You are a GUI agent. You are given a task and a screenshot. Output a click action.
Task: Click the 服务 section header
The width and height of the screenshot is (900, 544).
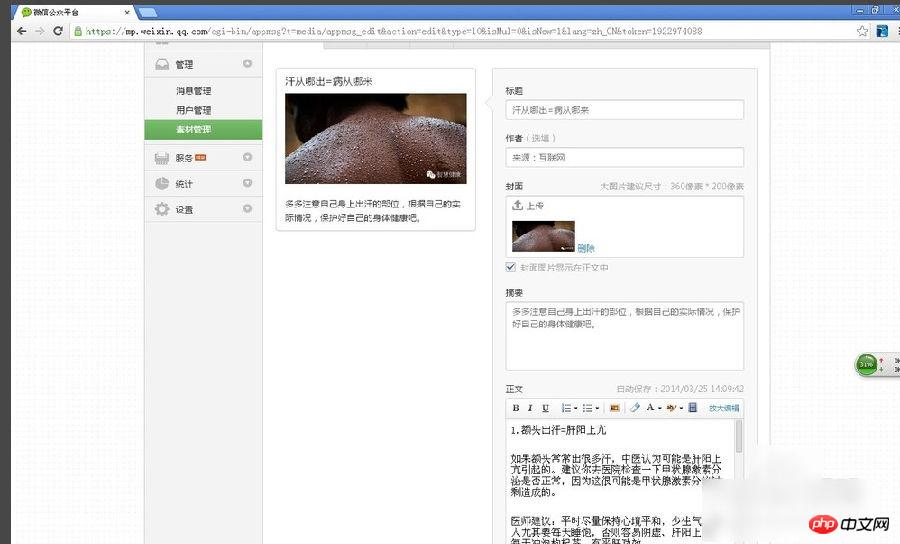(x=203, y=157)
